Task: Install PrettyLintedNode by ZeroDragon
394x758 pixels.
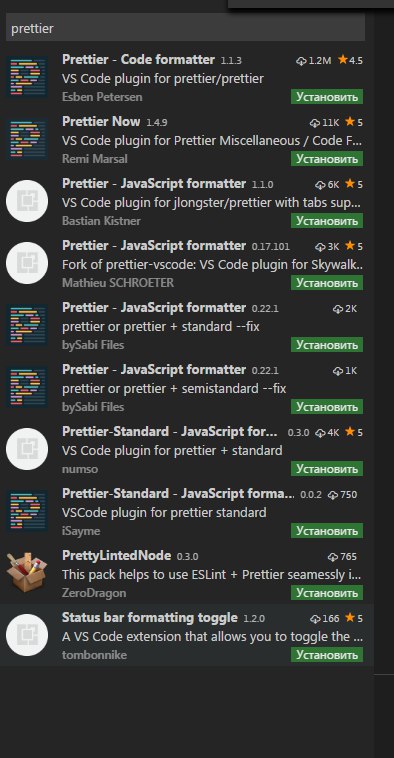Action: pyautogui.click(x=327, y=593)
